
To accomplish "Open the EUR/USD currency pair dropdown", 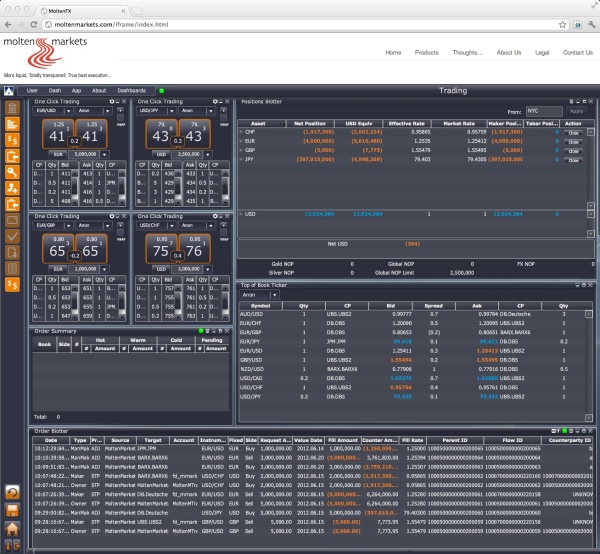I will coord(53,112).
